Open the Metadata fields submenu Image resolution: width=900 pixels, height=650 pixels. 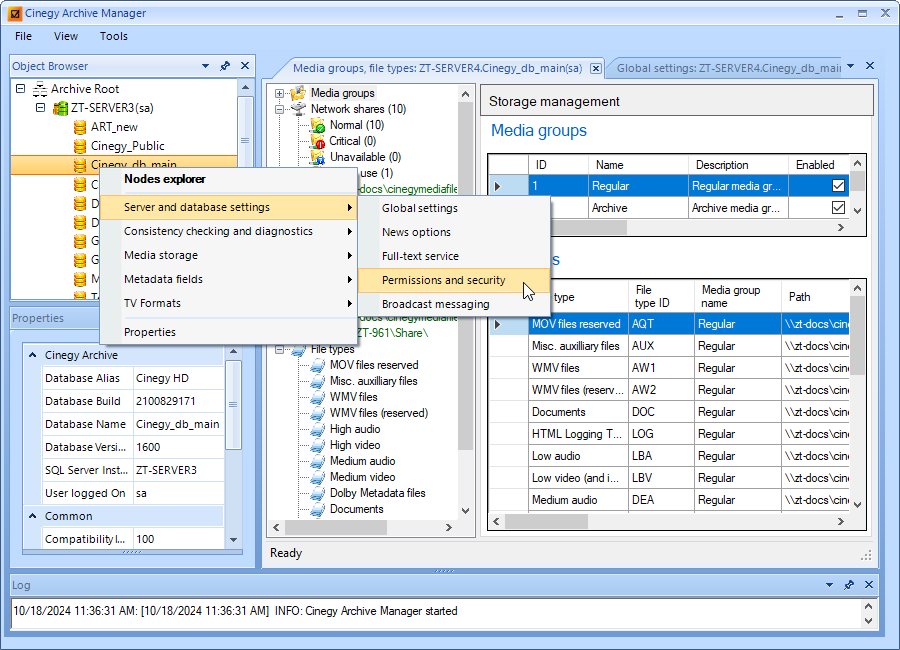pyautogui.click(x=228, y=280)
